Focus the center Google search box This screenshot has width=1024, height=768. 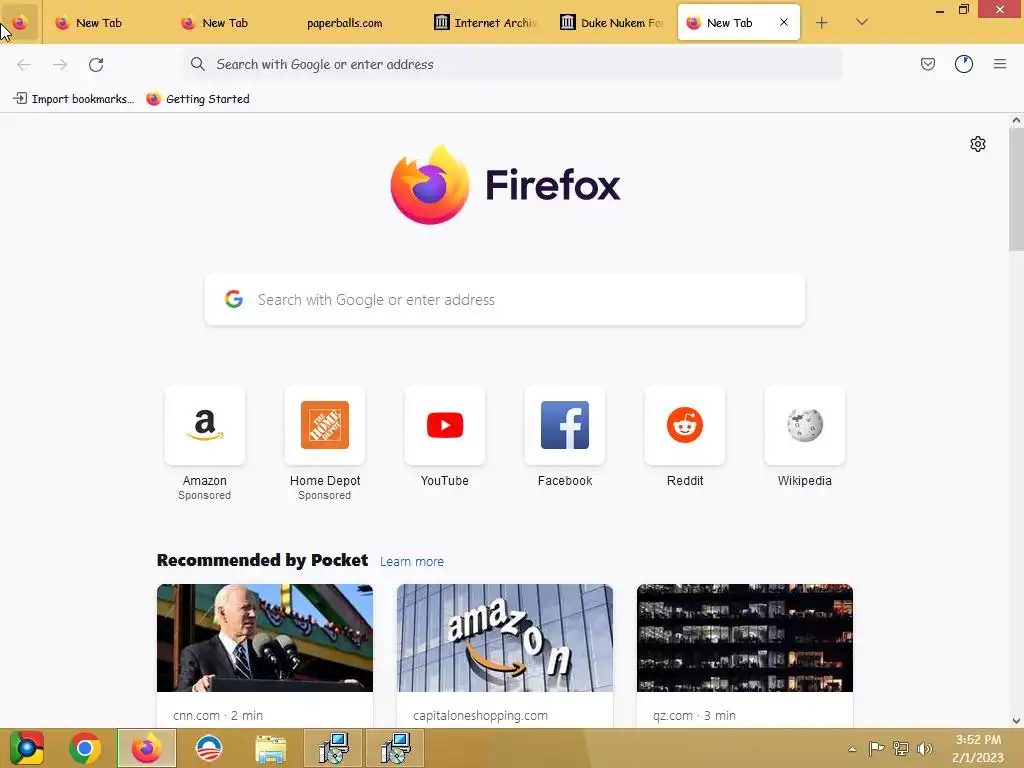click(x=505, y=300)
